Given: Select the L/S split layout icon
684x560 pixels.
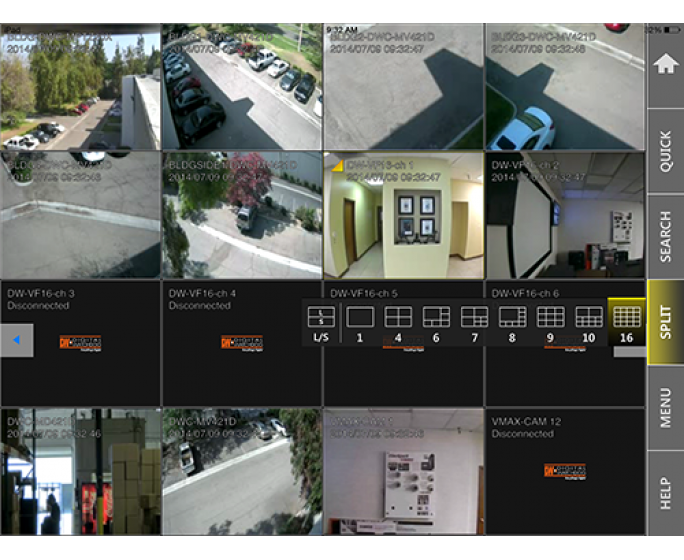Looking at the screenshot, I should (x=321, y=324).
